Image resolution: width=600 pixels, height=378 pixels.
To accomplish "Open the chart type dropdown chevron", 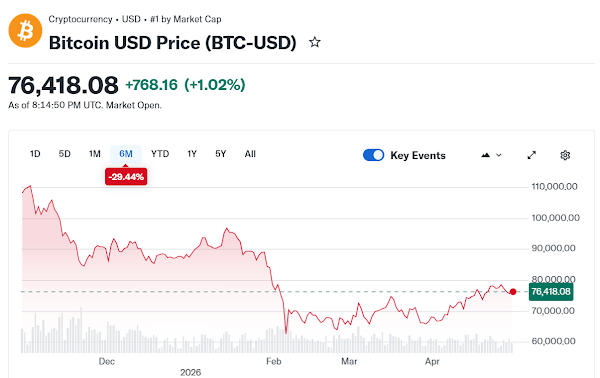I will [x=499, y=155].
